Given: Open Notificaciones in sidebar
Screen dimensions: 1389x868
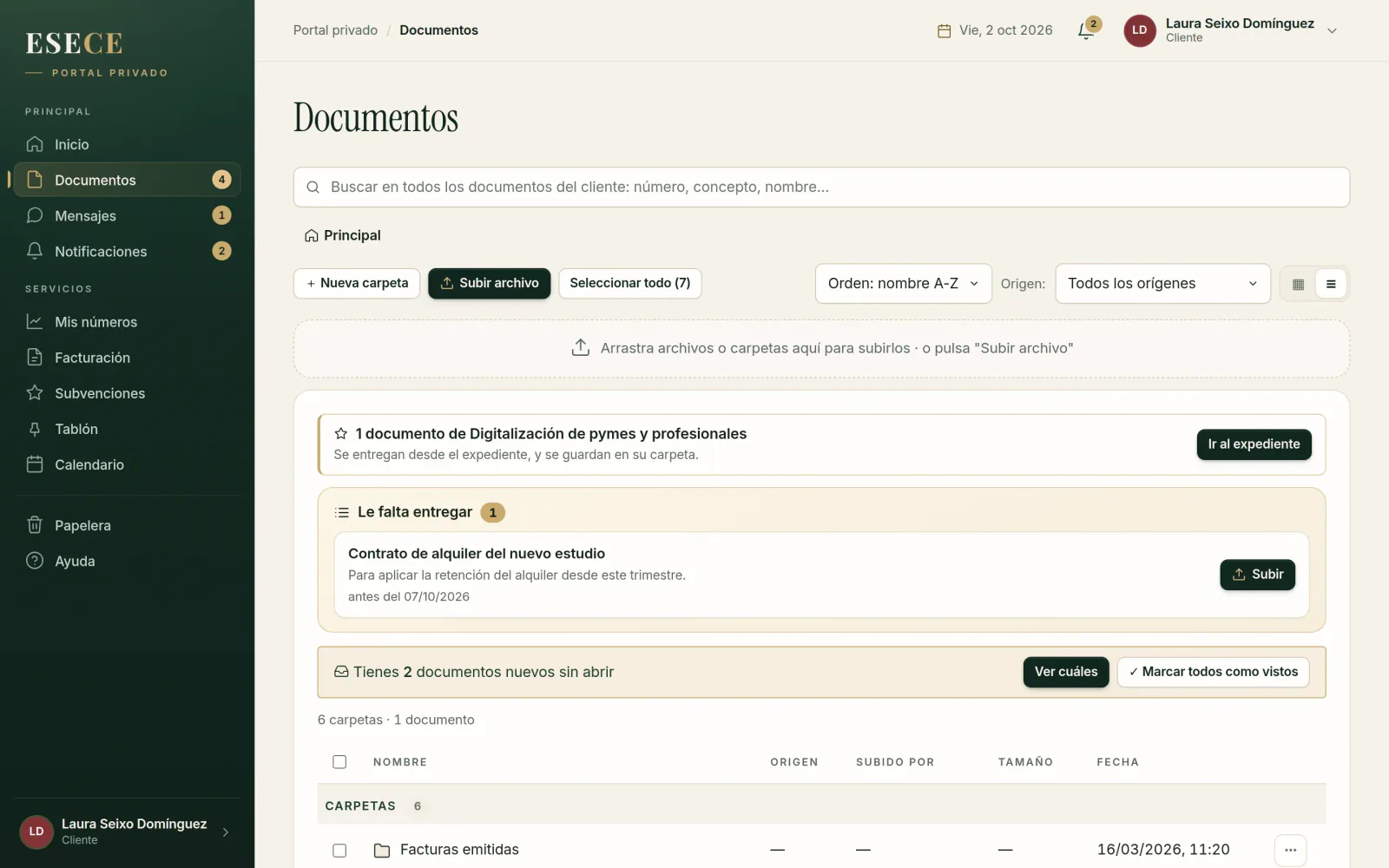Looking at the screenshot, I should 127,251.
